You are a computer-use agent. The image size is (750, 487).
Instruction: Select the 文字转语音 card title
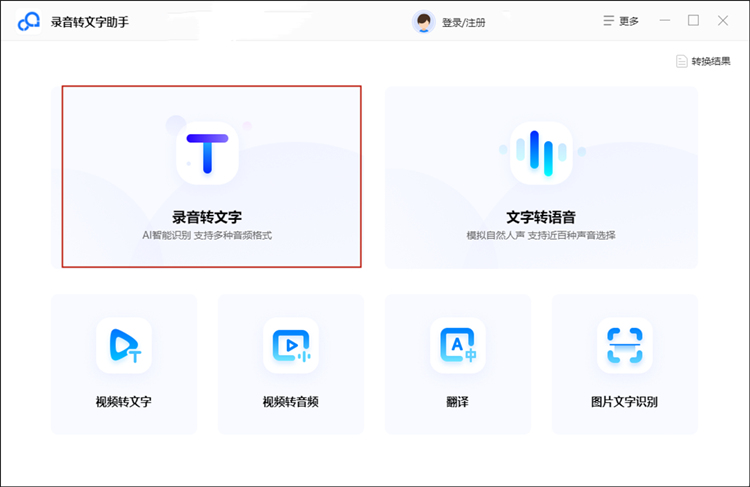coord(541,217)
